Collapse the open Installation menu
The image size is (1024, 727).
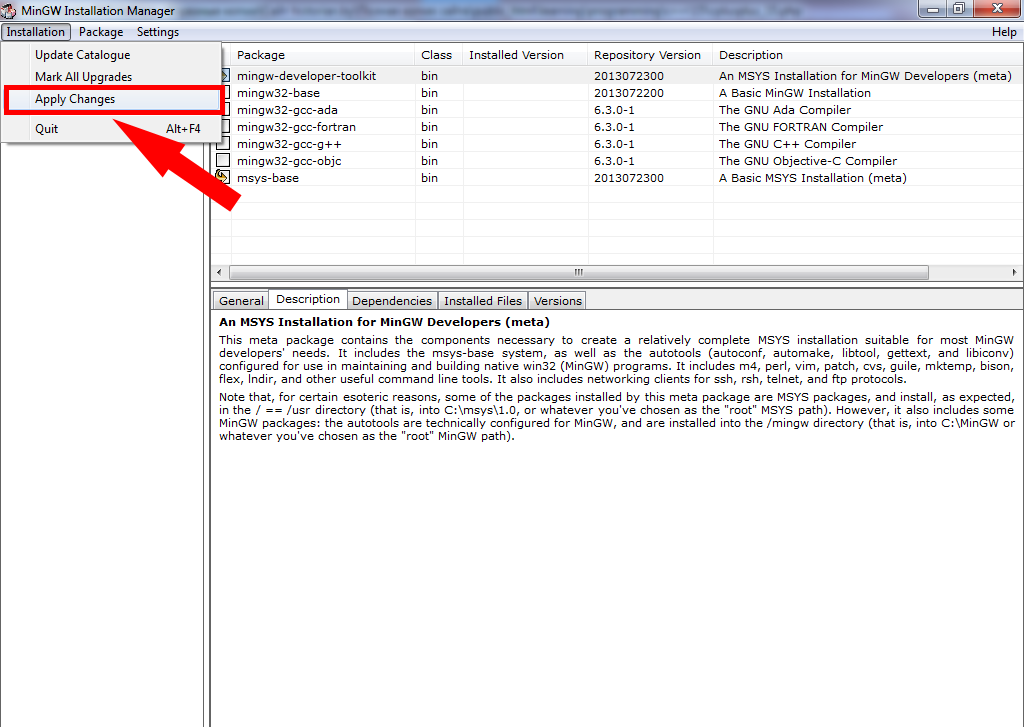tap(36, 32)
